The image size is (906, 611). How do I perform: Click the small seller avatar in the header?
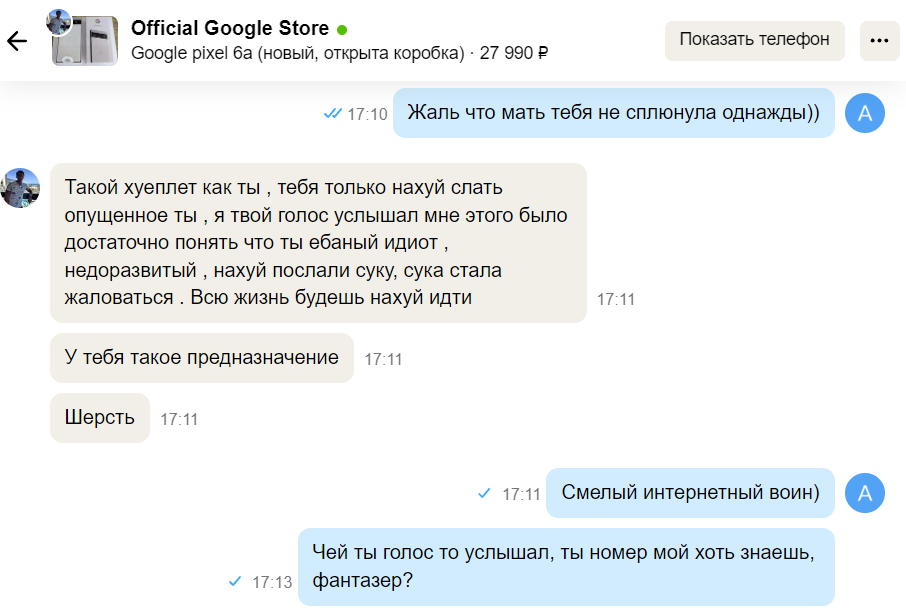point(59,22)
